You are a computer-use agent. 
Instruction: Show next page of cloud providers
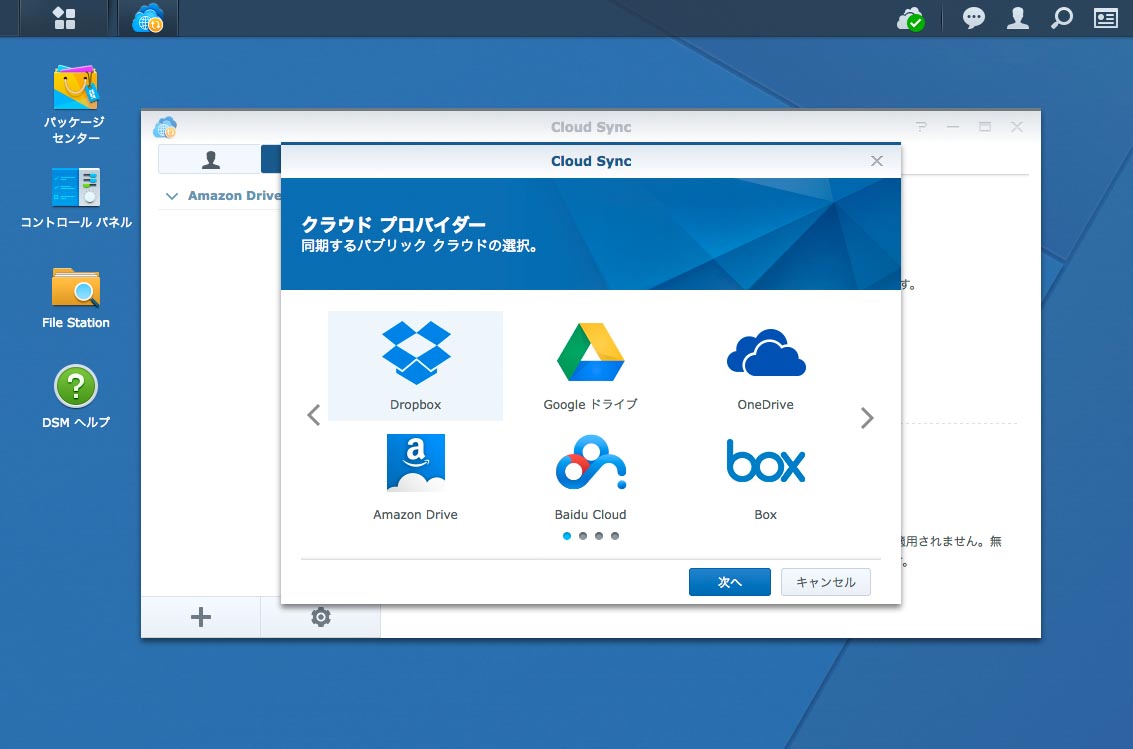[866, 417]
